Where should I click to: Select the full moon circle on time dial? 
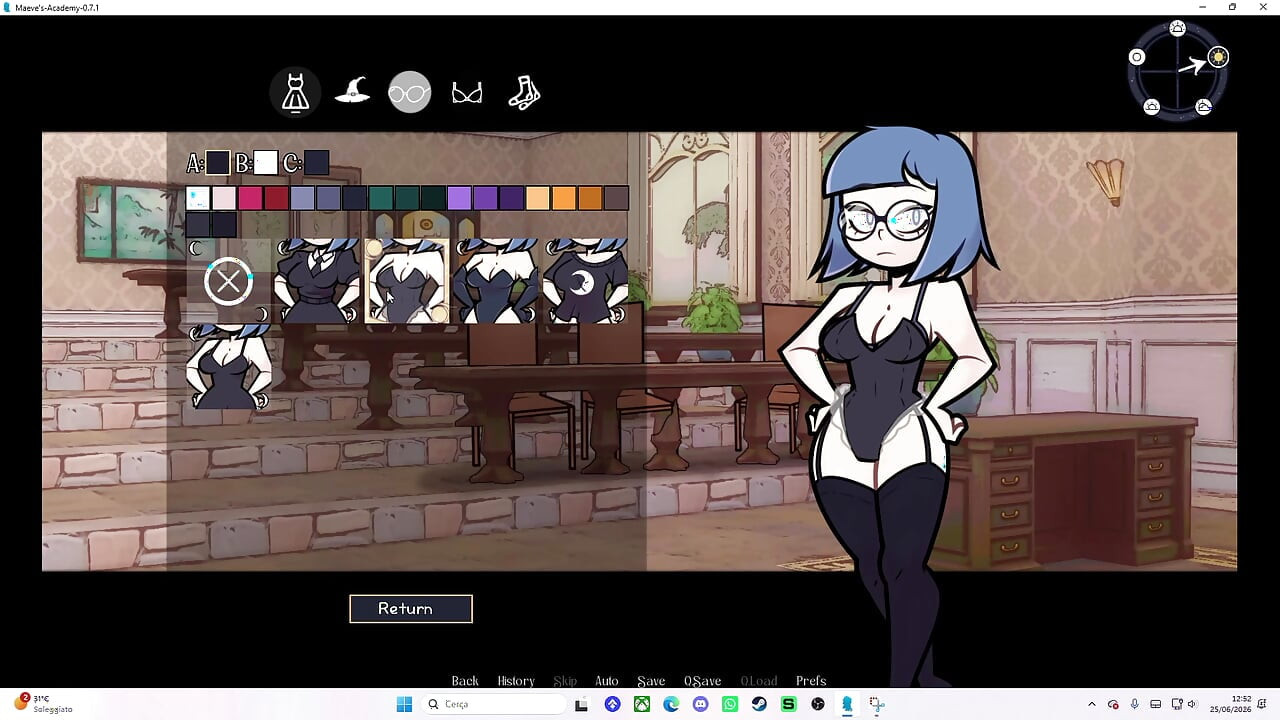[x=1137, y=57]
